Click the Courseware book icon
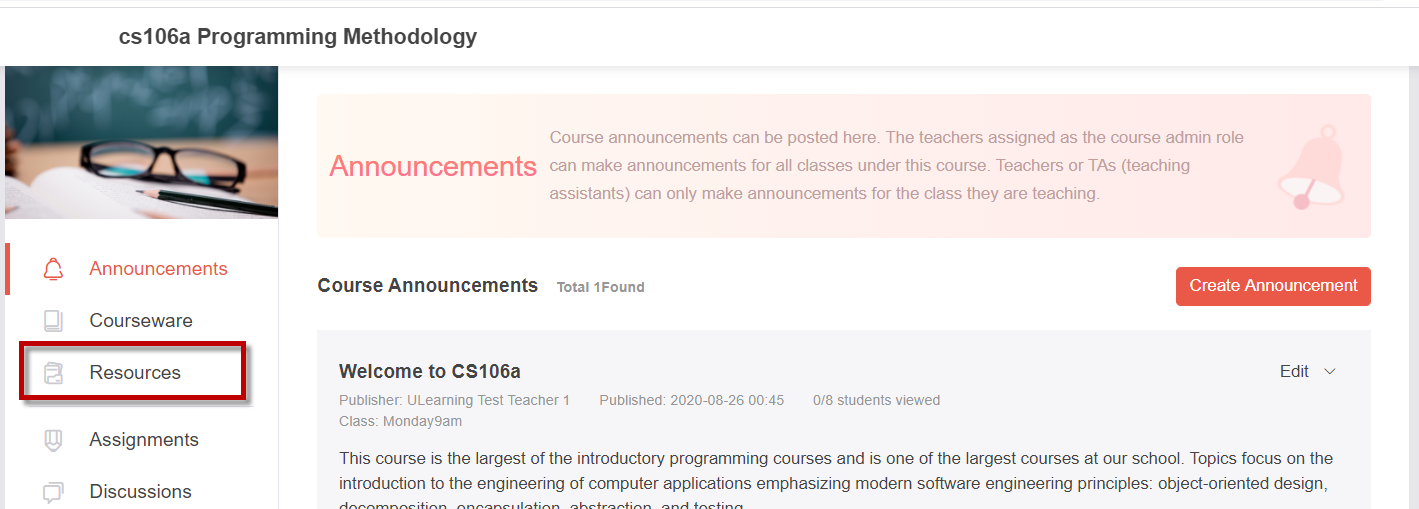The width and height of the screenshot is (1419, 509). click(x=53, y=321)
